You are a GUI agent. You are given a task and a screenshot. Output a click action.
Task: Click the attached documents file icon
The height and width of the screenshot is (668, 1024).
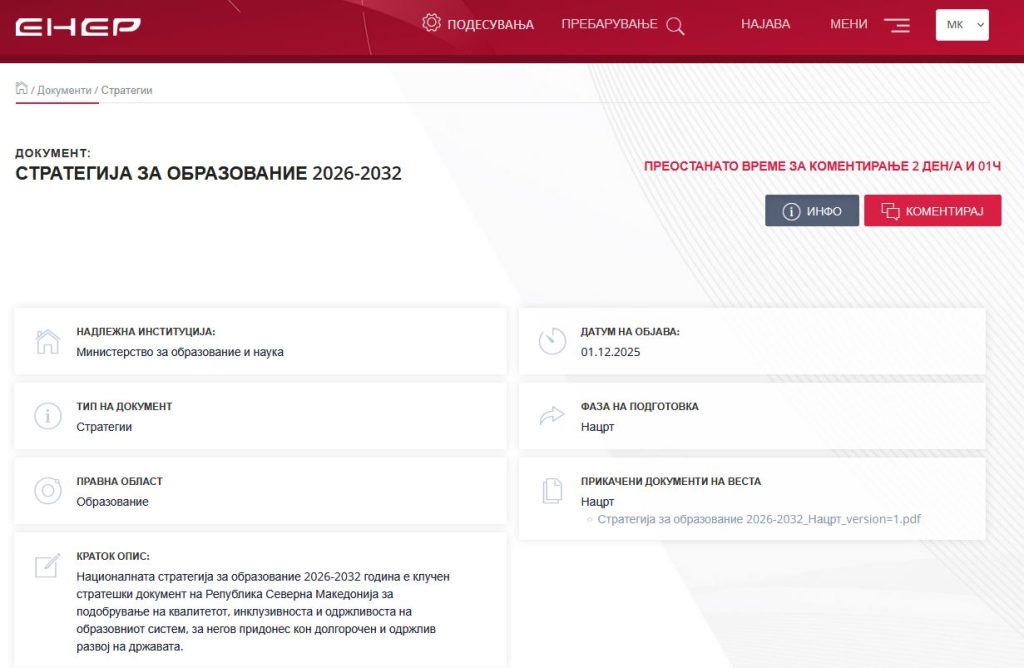[552, 491]
